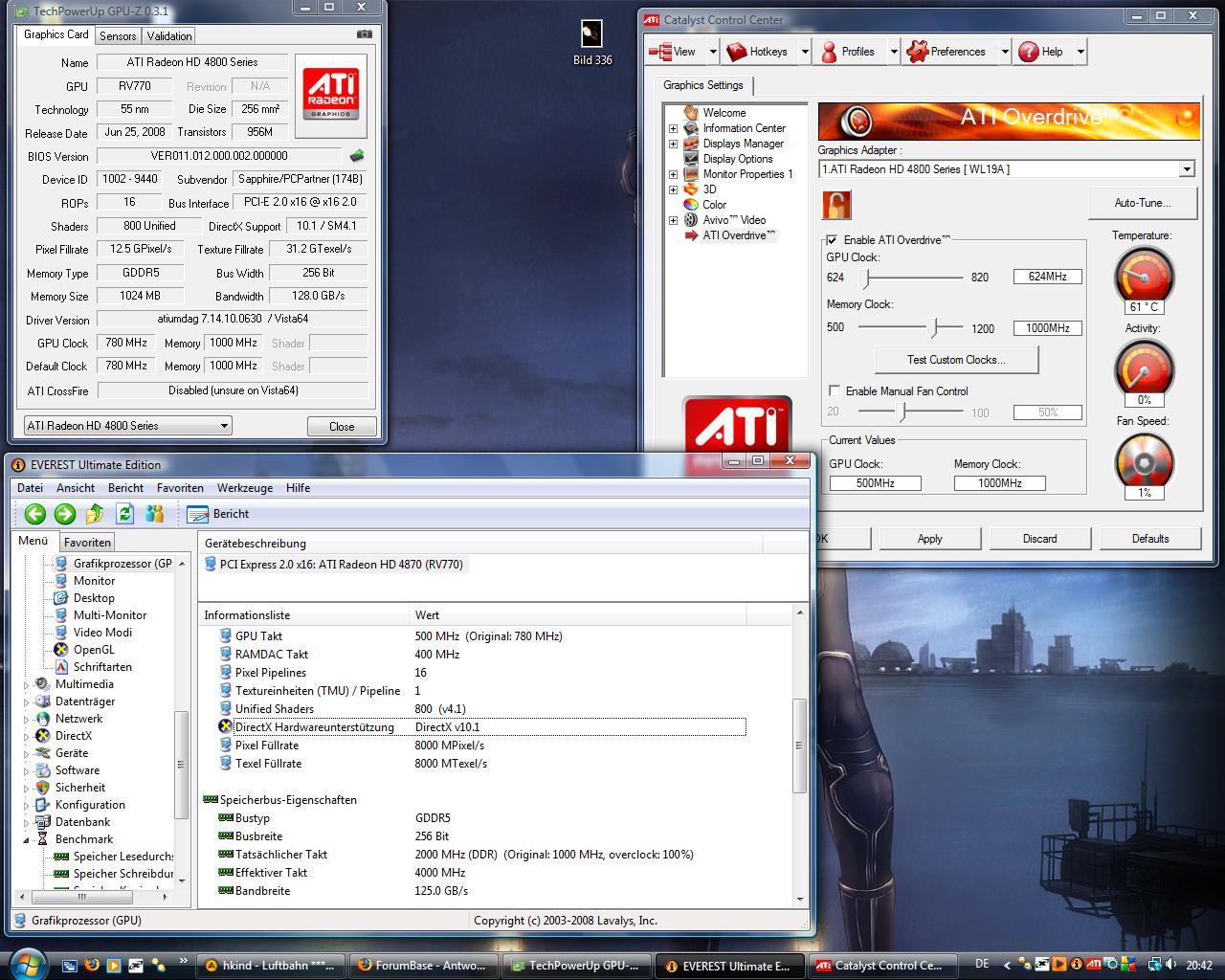Expand Information Center tree node
Screen dimensions: 1225x980
click(673, 128)
